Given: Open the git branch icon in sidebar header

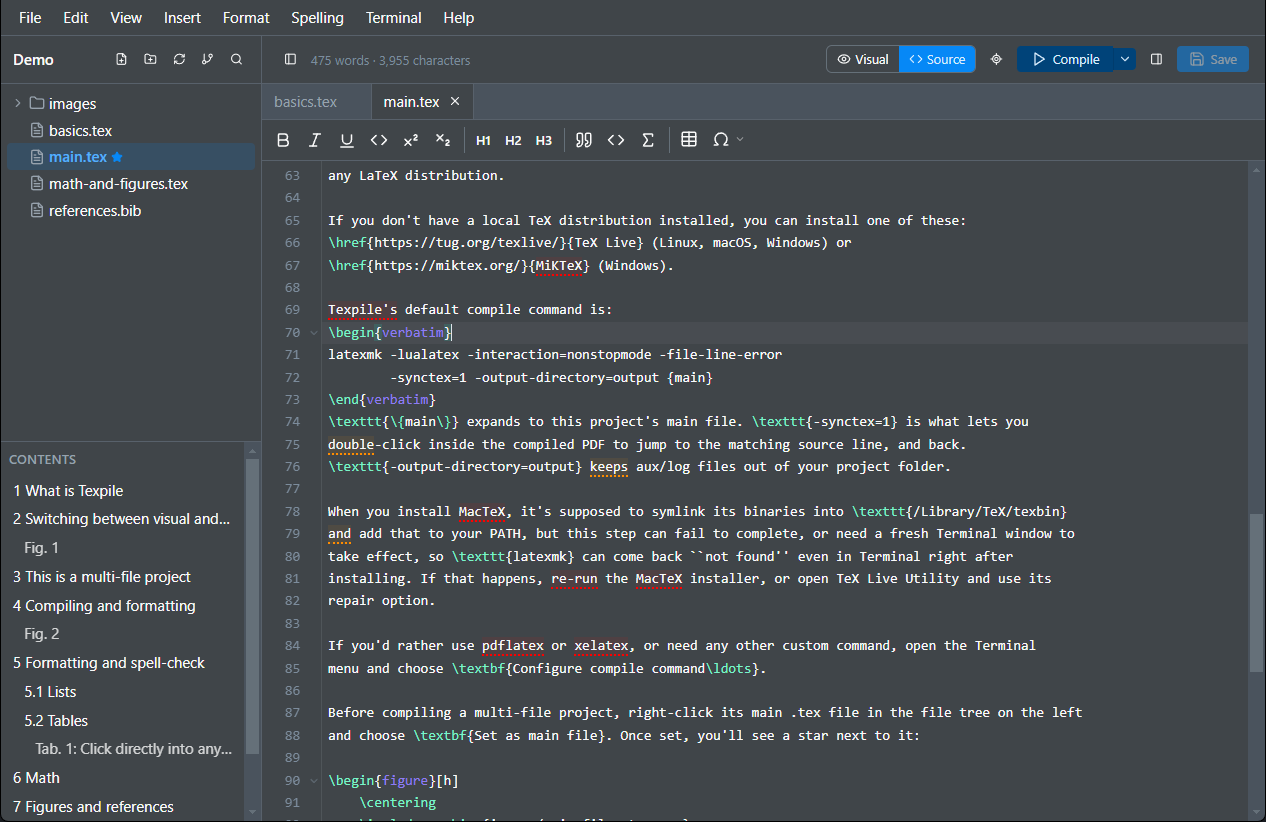Looking at the screenshot, I should [x=207, y=60].
